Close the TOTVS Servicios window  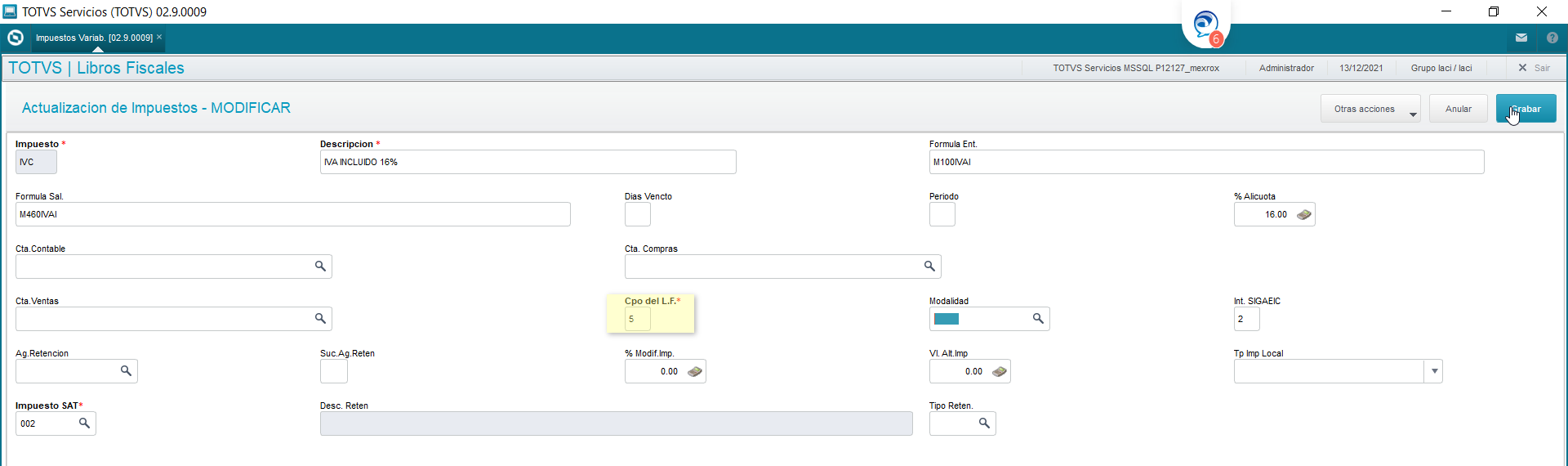[x=1542, y=11]
